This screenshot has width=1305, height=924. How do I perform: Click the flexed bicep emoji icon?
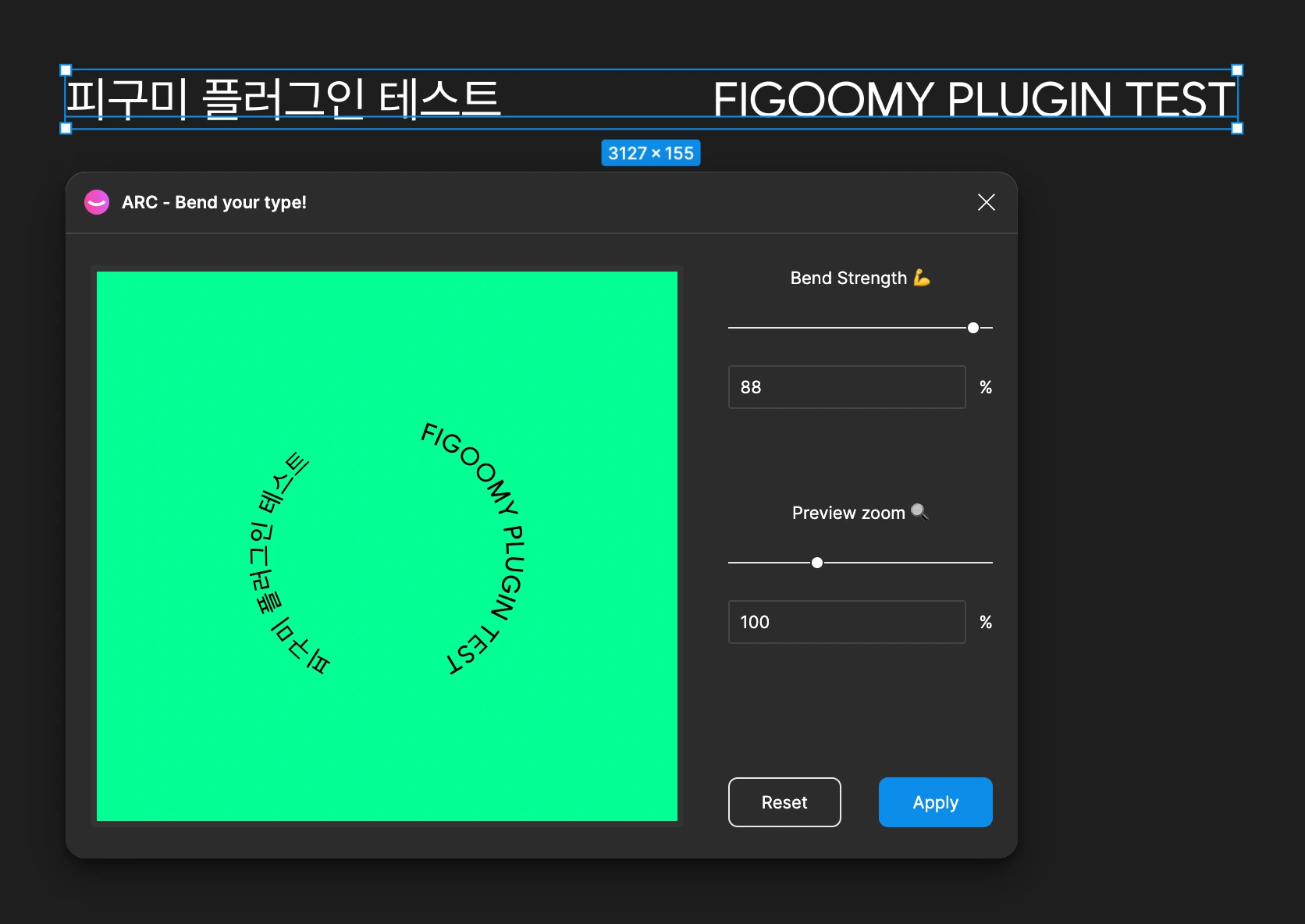[922, 278]
